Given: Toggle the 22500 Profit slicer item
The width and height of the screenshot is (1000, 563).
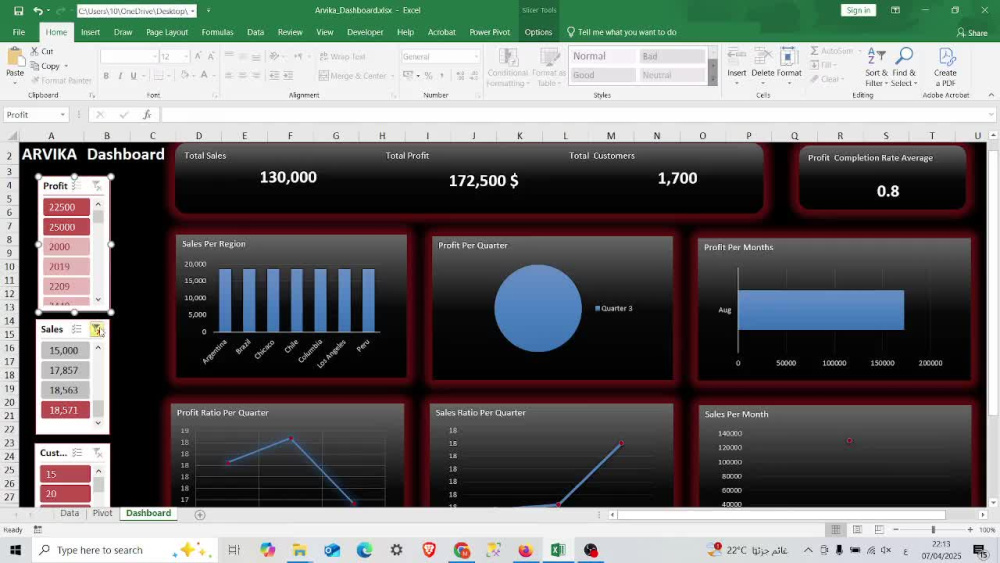Looking at the screenshot, I should pyautogui.click(x=66, y=207).
